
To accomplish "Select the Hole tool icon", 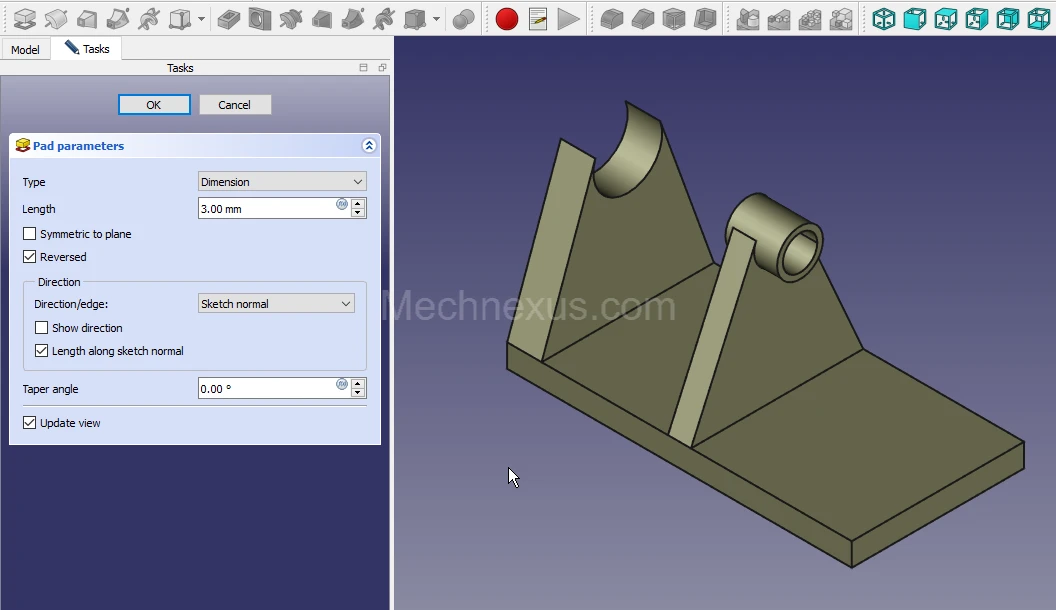I will coord(260,19).
